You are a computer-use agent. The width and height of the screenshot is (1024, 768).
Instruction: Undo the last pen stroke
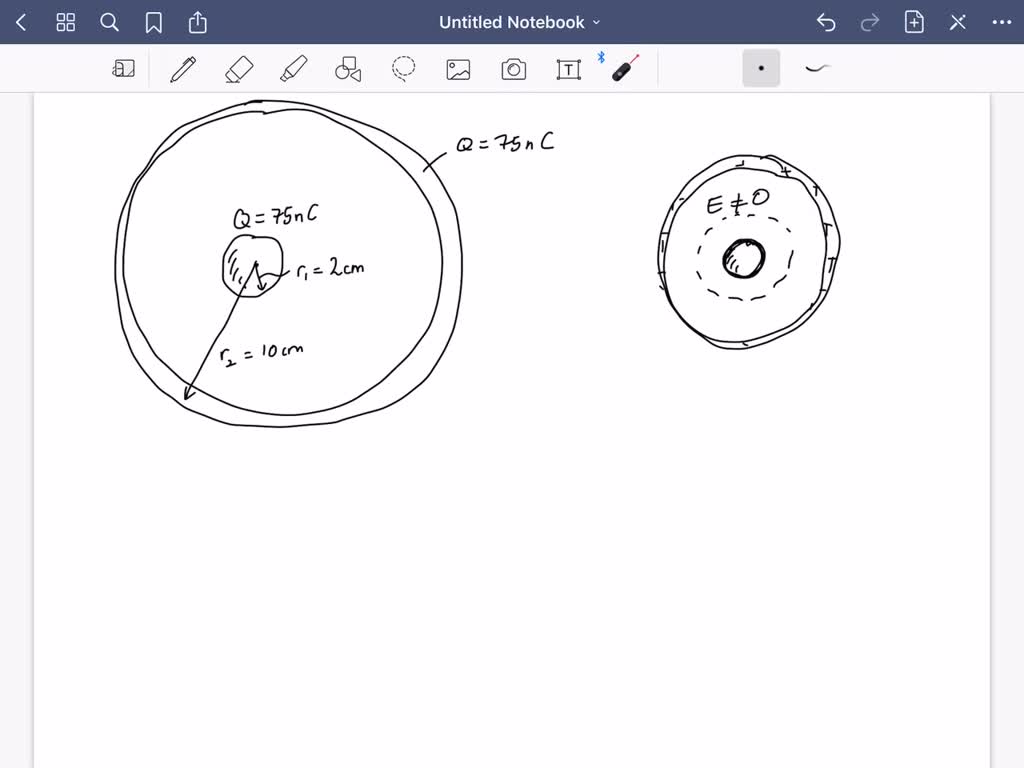pos(825,22)
